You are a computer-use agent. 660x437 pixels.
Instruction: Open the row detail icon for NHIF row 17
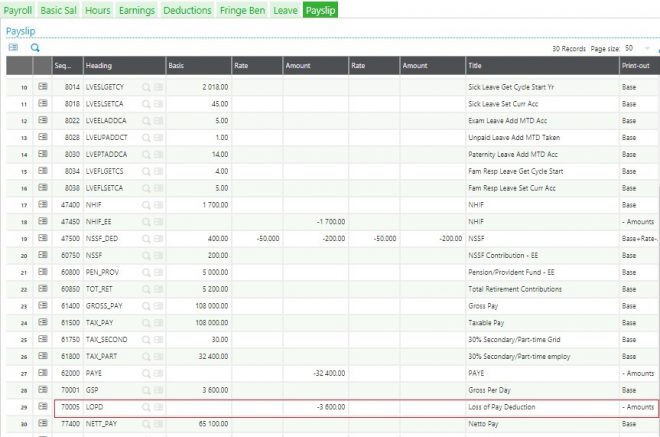click(43, 203)
